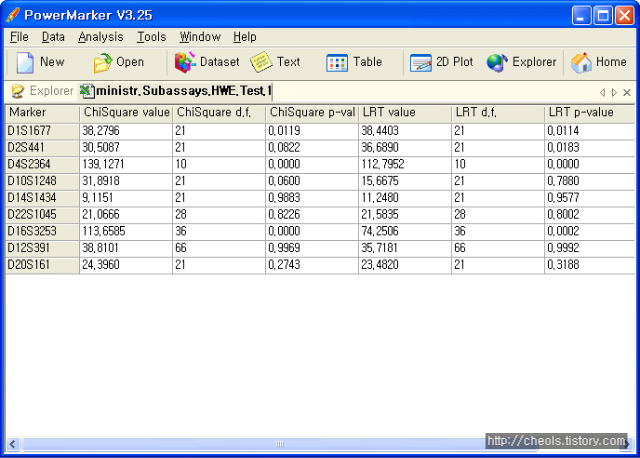
Task: Click the New document icon
Action: (x=25, y=62)
